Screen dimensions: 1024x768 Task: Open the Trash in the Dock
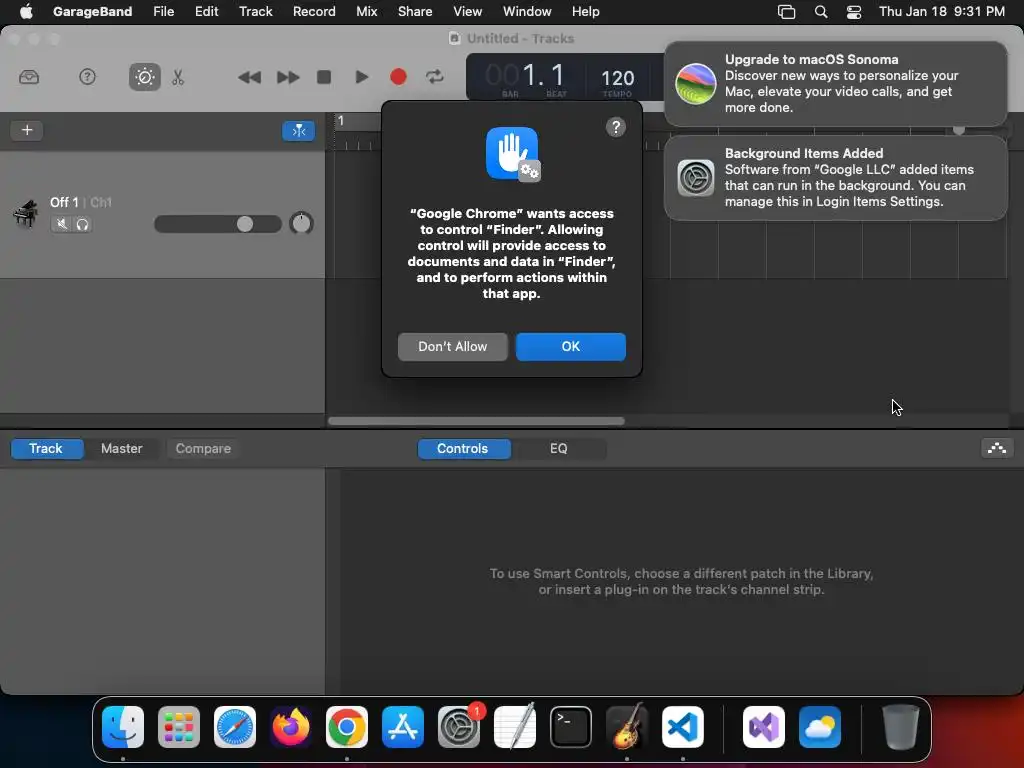click(901, 727)
